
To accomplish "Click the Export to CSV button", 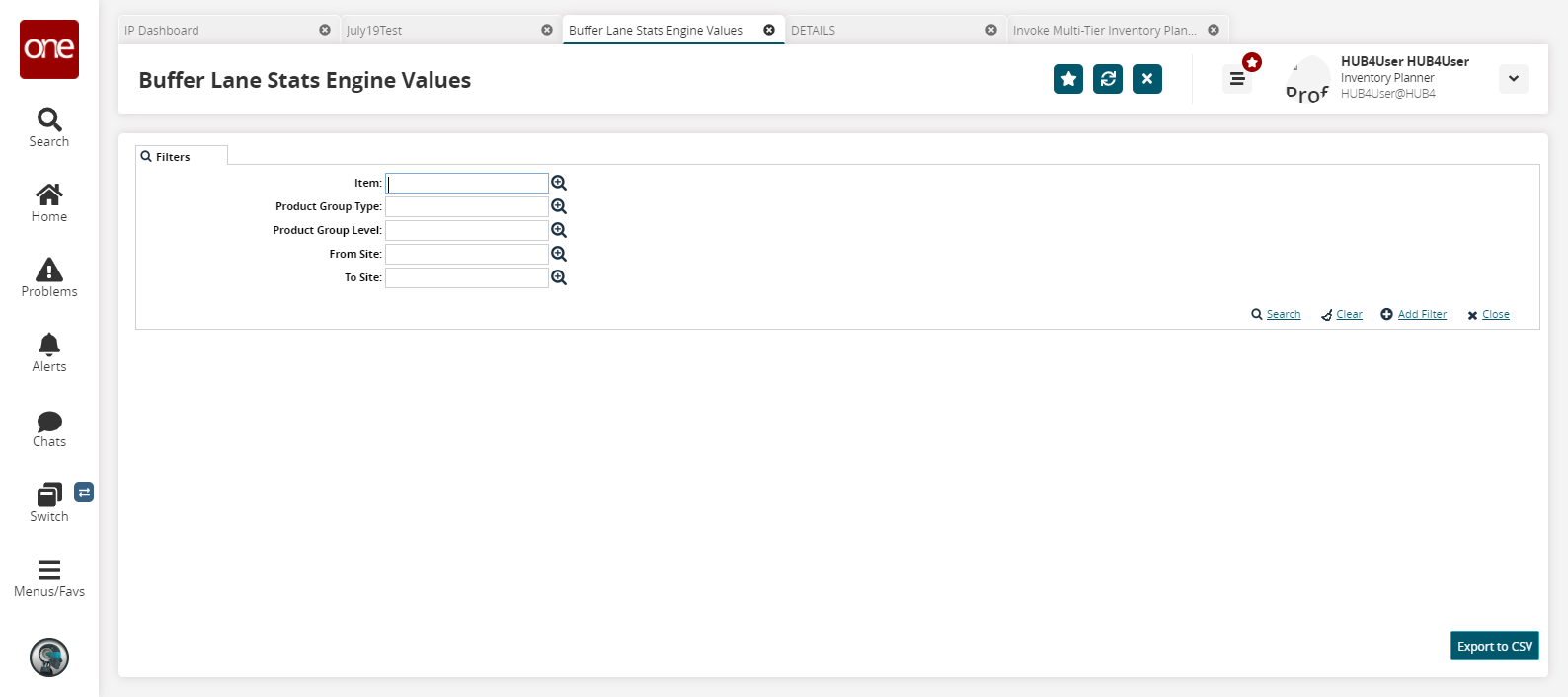I will coord(1494,646).
